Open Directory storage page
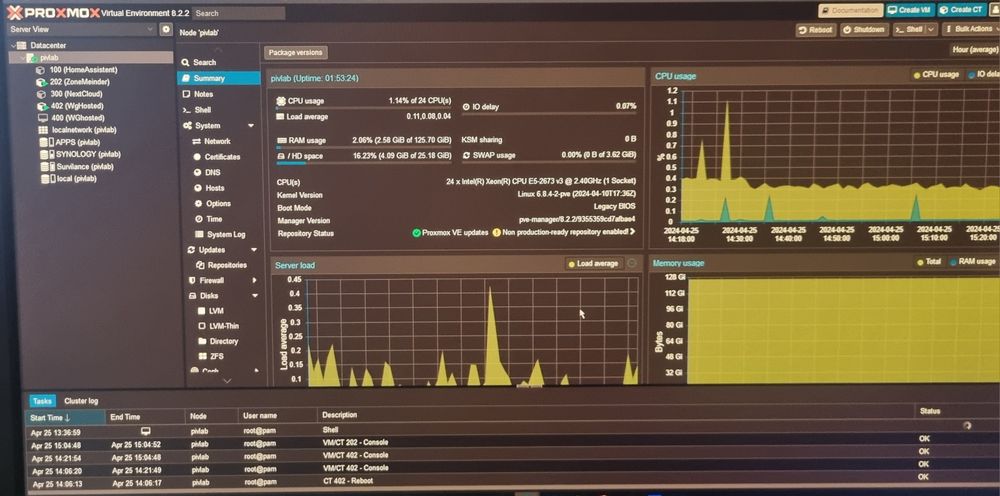This screenshot has height=496, width=1000. tap(223, 341)
